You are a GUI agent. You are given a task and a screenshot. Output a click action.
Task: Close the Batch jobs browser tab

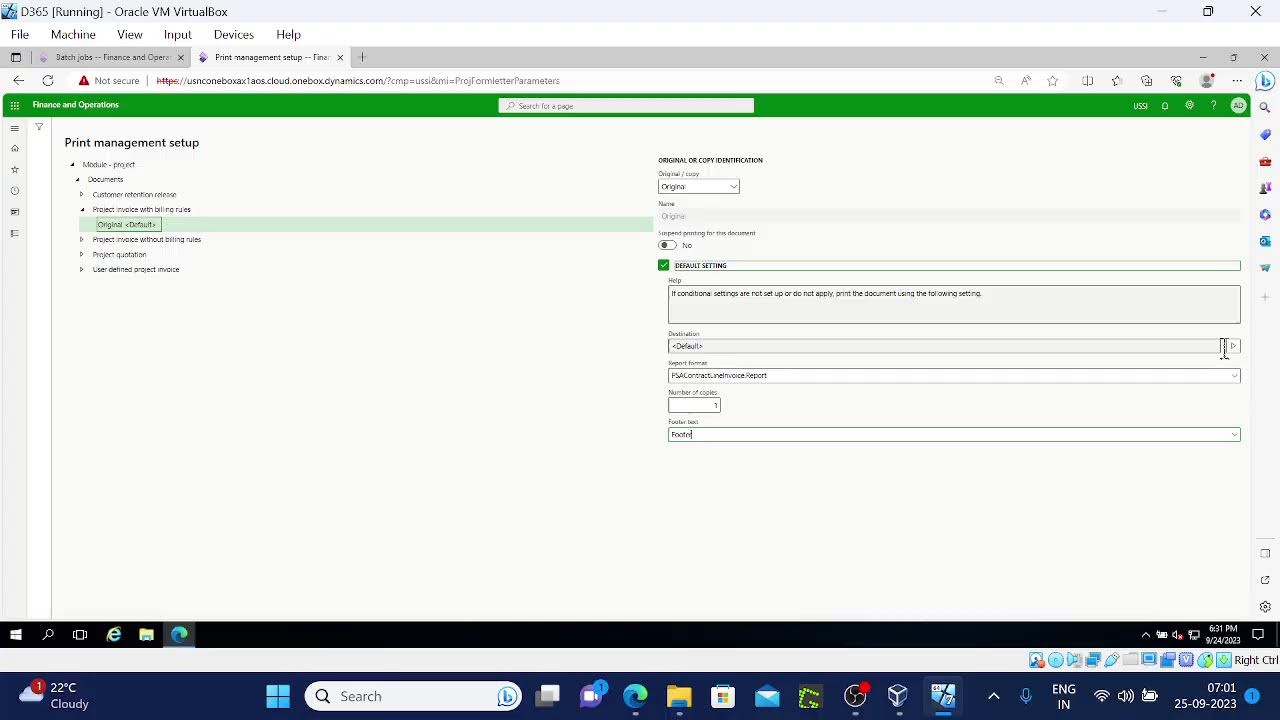click(181, 58)
